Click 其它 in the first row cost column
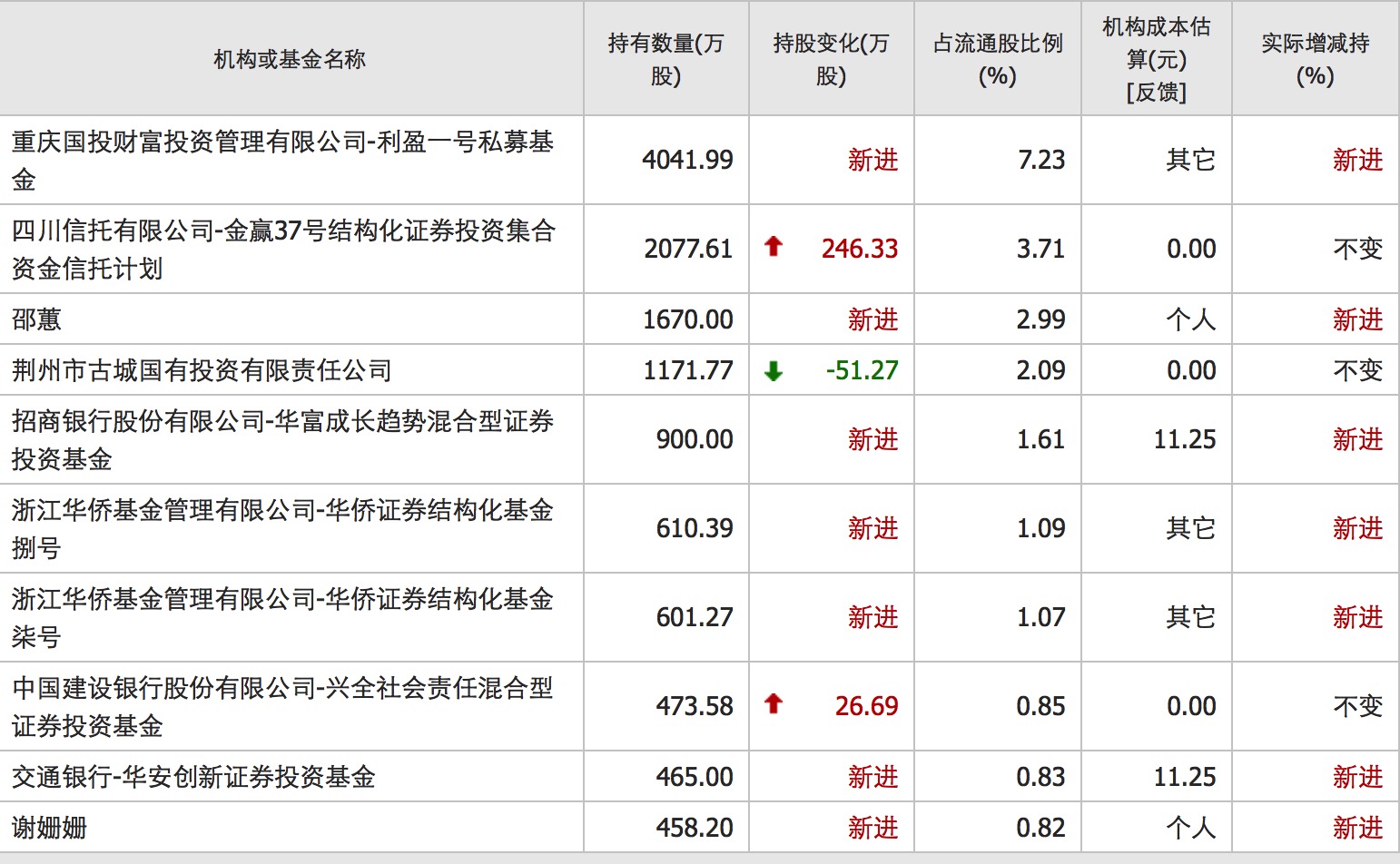The width and height of the screenshot is (1400, 864). (x=1189, y=160)
